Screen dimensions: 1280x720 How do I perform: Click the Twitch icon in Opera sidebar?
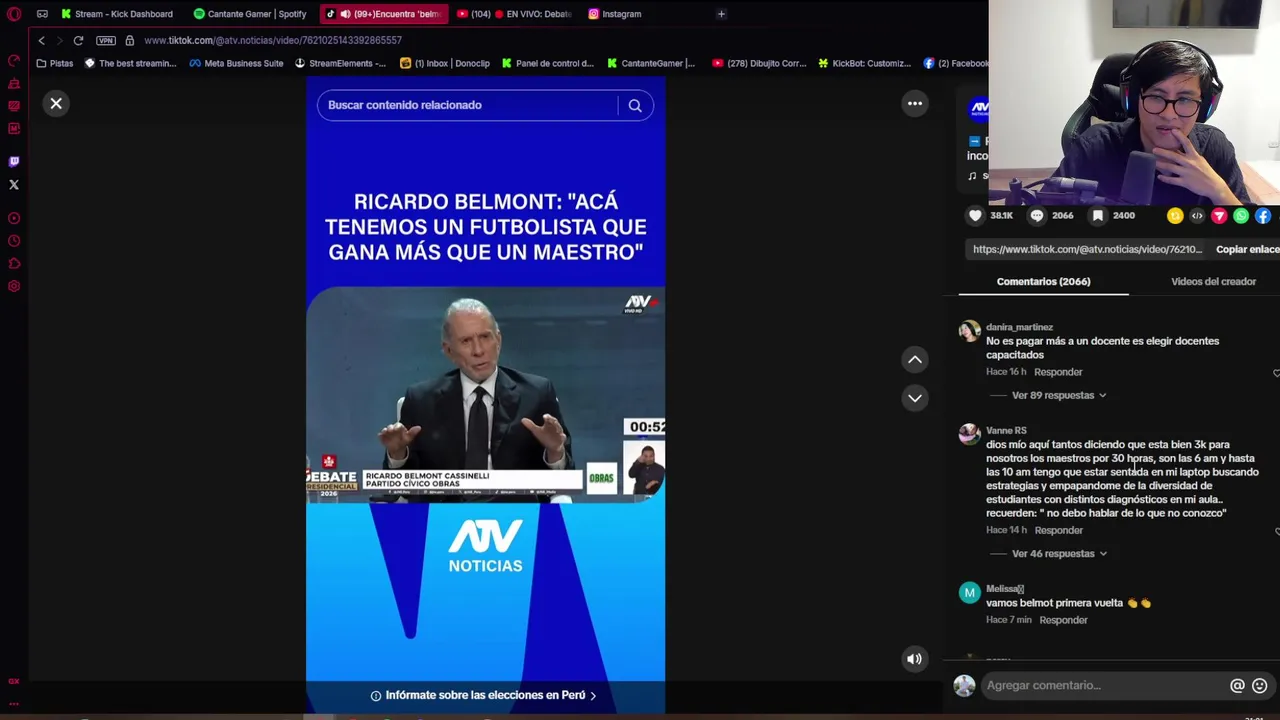tap(14, 161)
